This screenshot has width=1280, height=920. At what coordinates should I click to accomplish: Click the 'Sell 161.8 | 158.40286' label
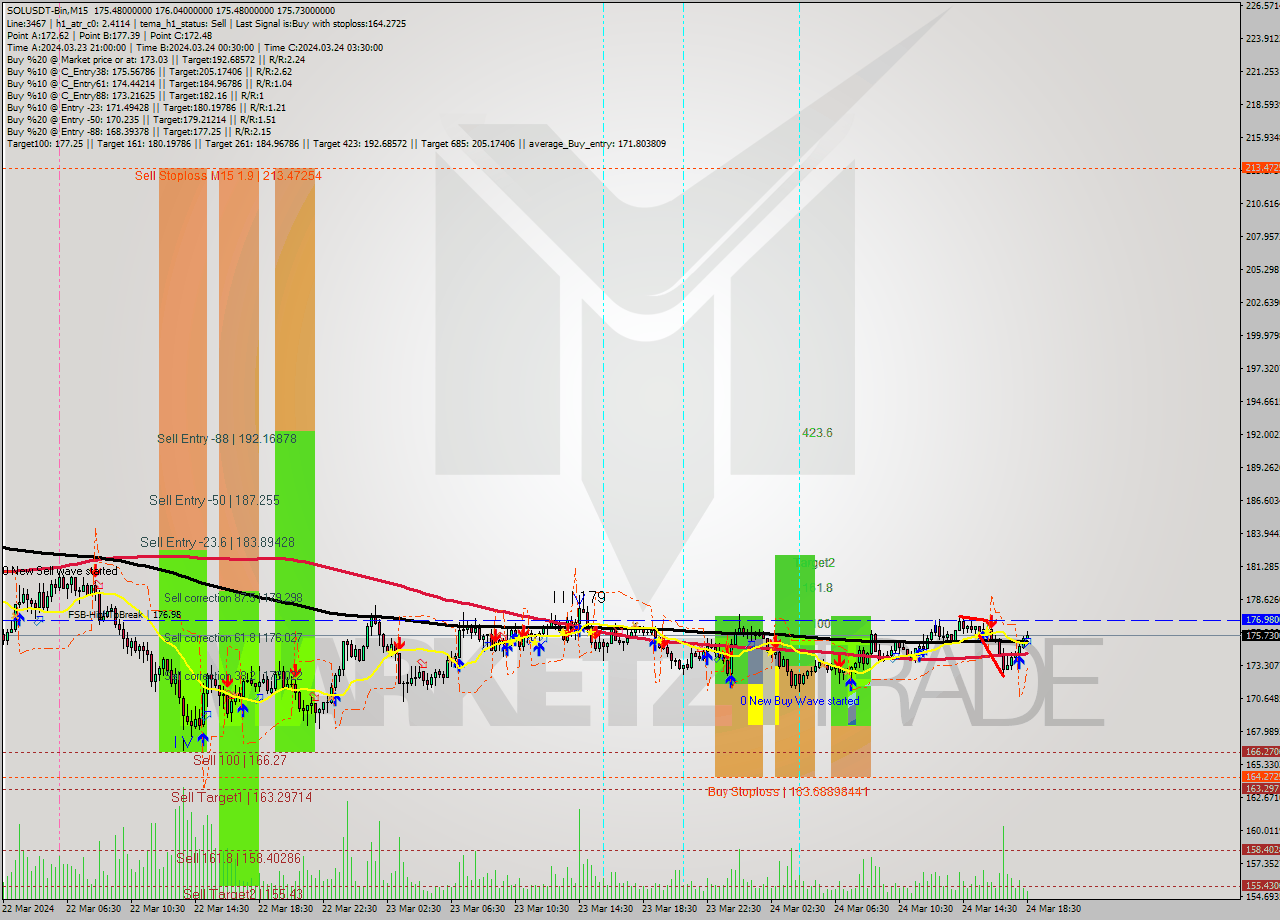238,858
